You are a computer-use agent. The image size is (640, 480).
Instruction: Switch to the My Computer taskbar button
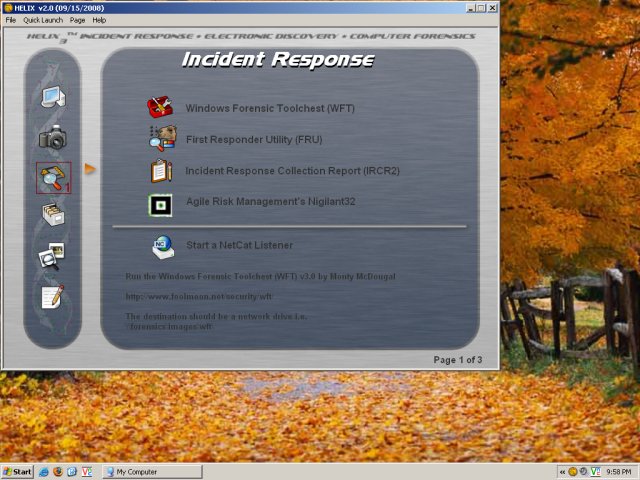[x=152, y=472]
